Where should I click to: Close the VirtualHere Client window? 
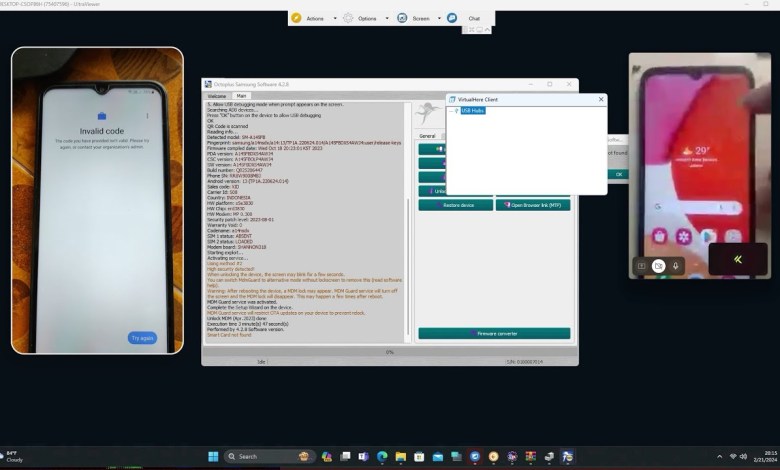click(x=601, y=99)
